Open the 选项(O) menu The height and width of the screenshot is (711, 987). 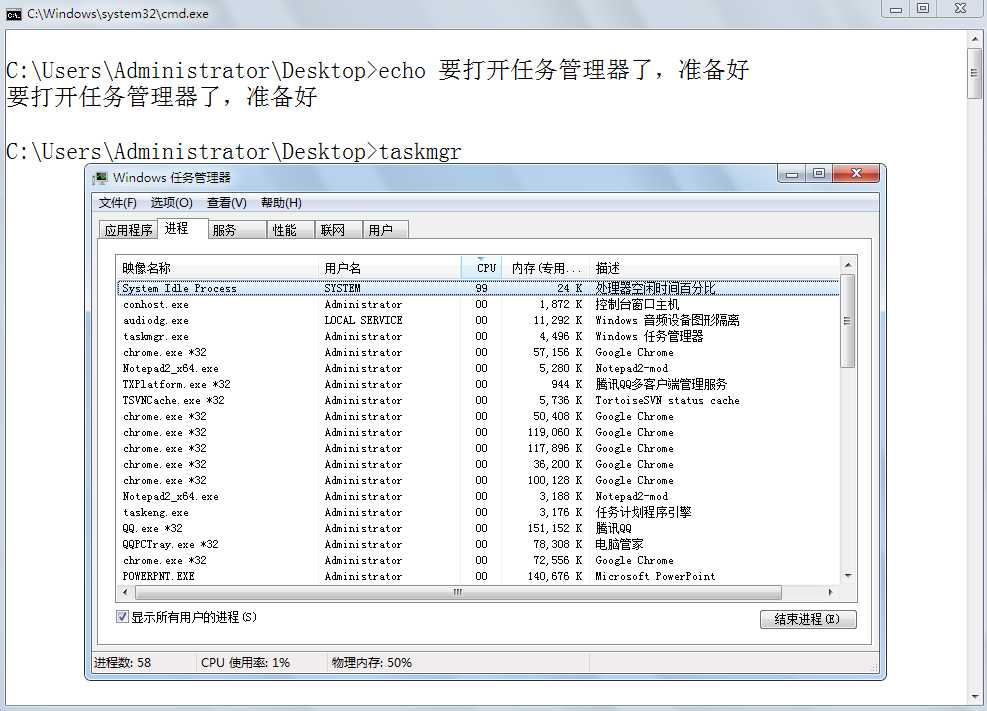(x=171, y=203)
